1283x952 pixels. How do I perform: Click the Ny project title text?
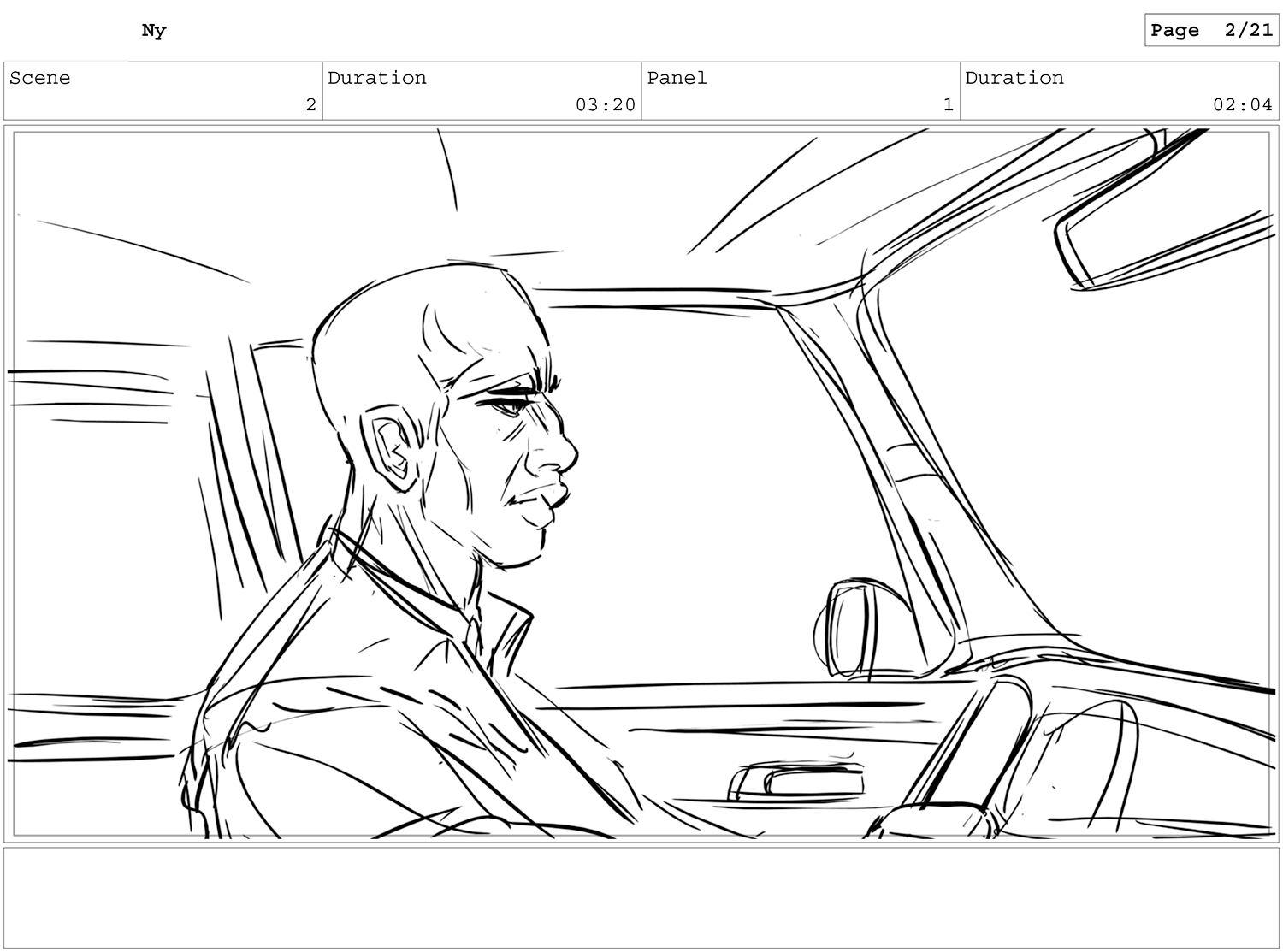tap(154, 31)
